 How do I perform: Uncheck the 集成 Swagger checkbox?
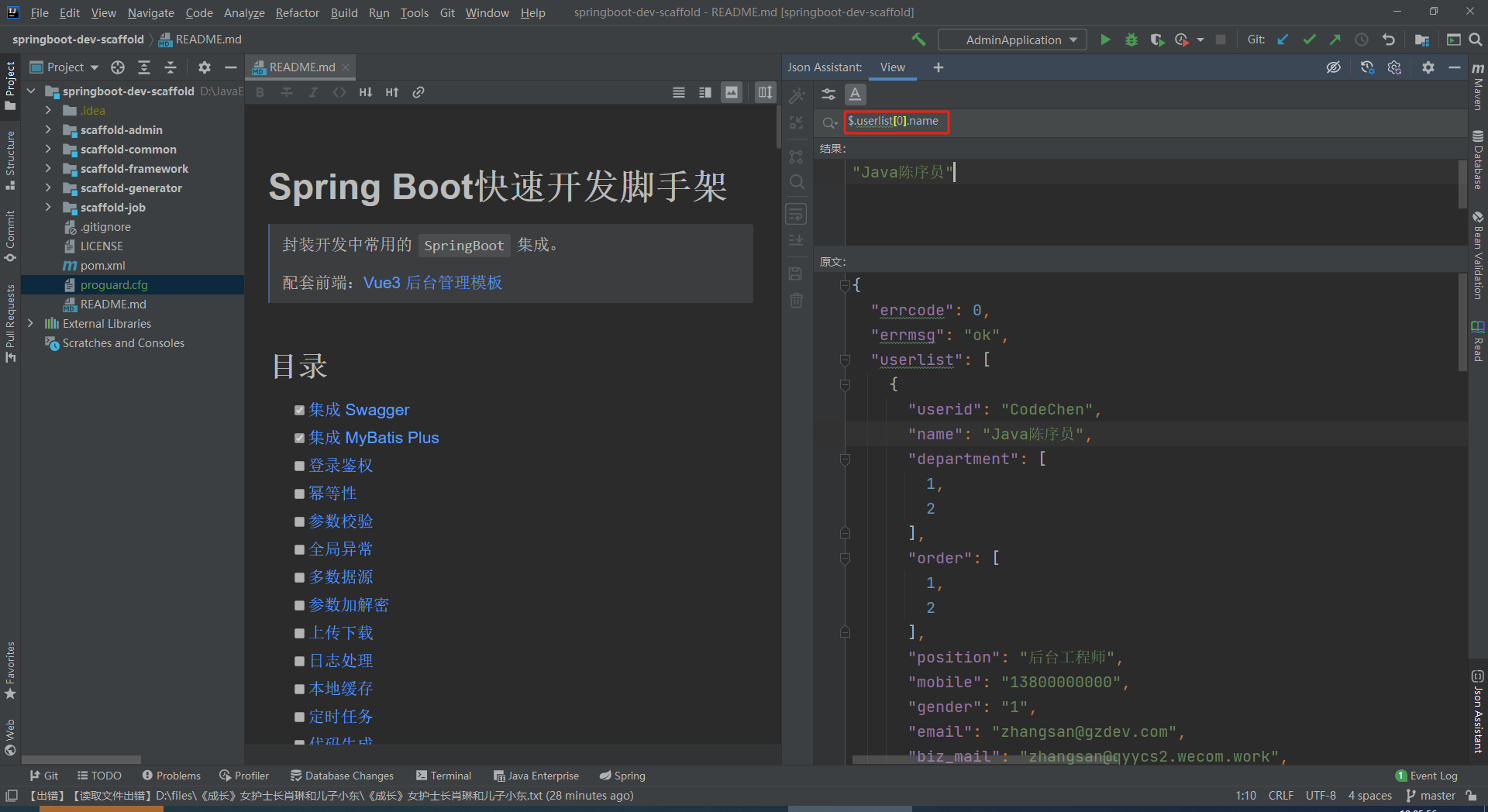pos(300,410)
